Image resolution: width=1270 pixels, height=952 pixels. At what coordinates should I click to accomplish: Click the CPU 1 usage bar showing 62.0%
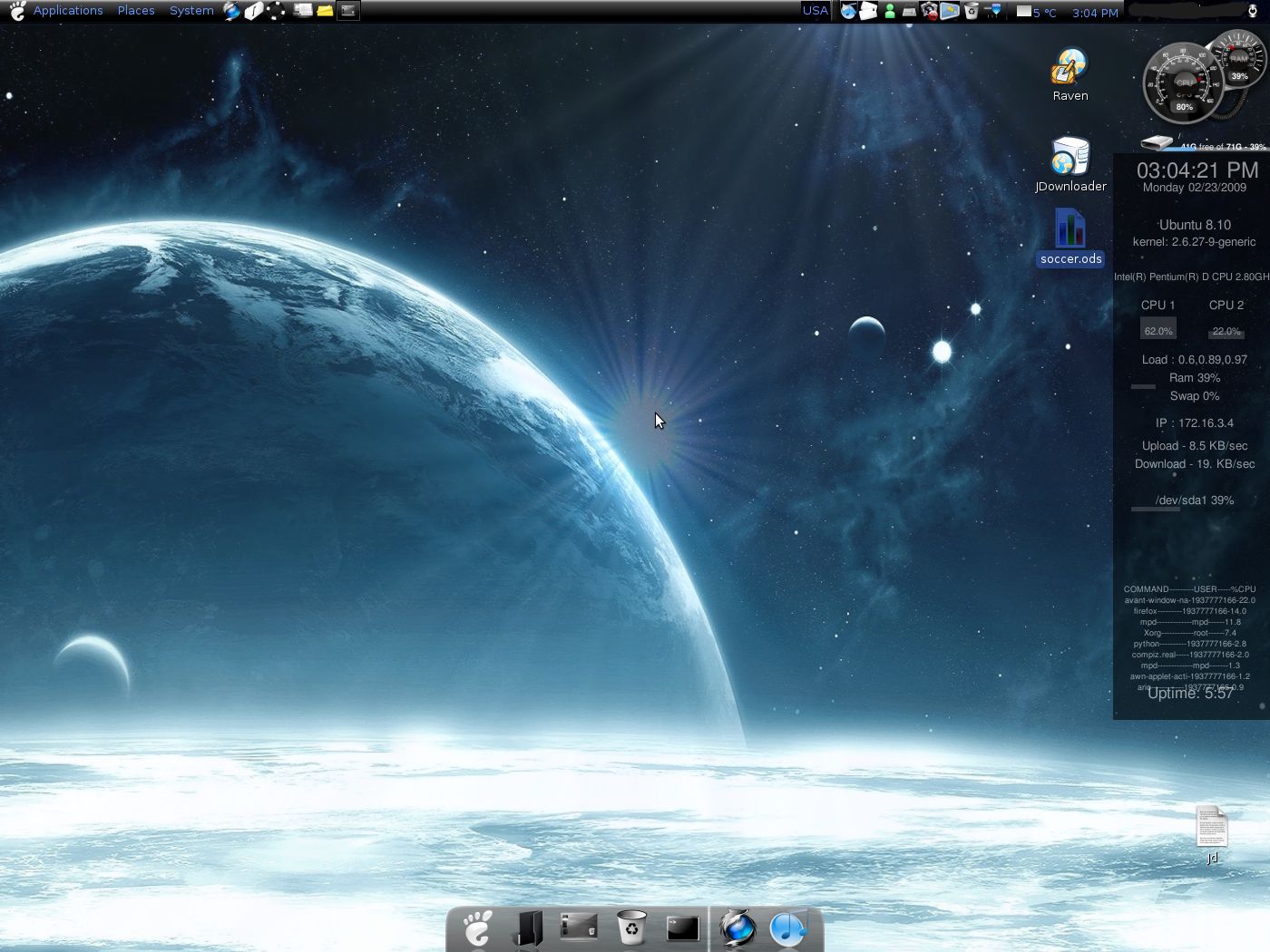[x=1158, y=328]
